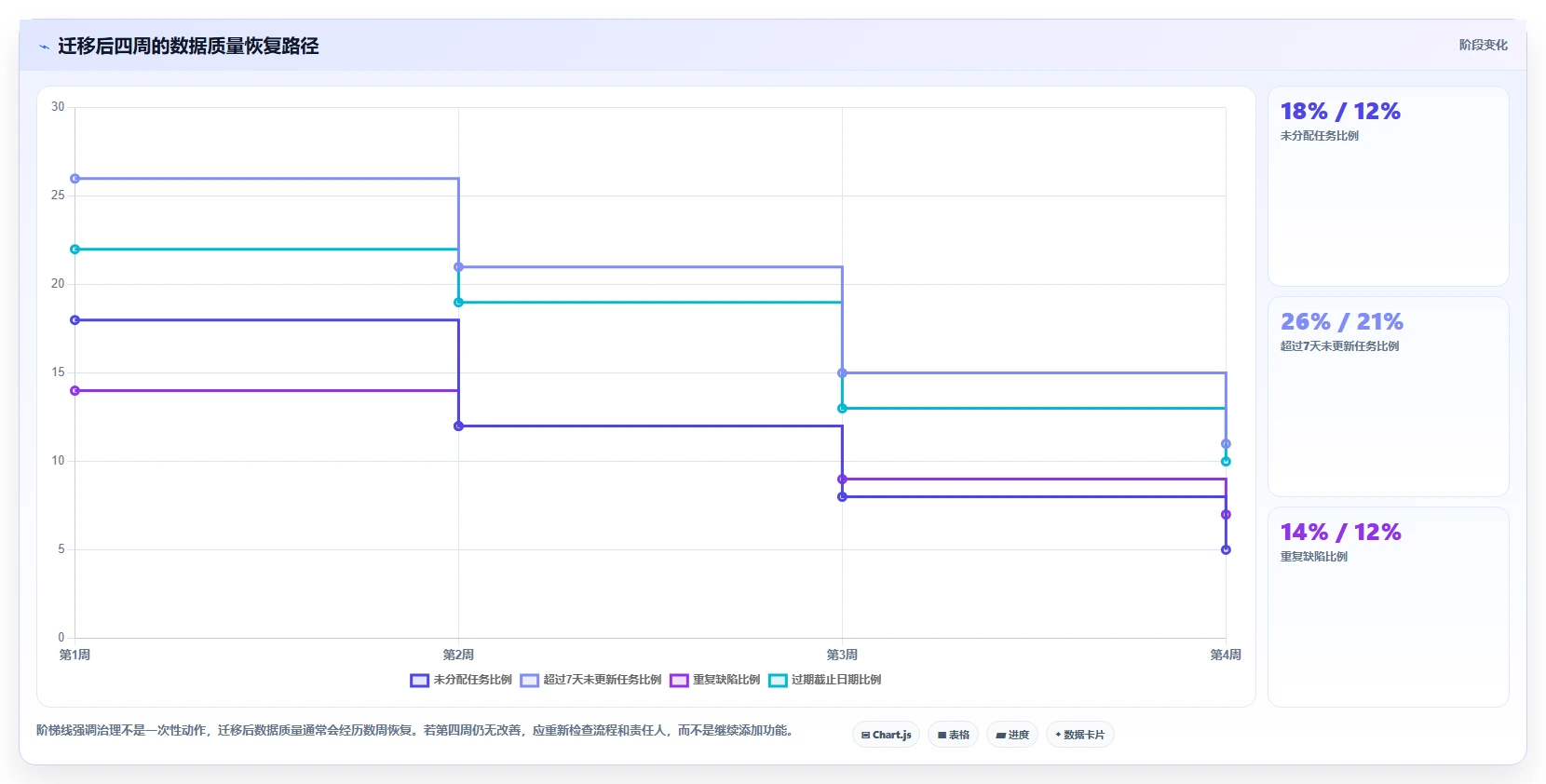Click the blue icon beside the panel title
Screen dimensions: 1546x784
click(x=44, y=47)
